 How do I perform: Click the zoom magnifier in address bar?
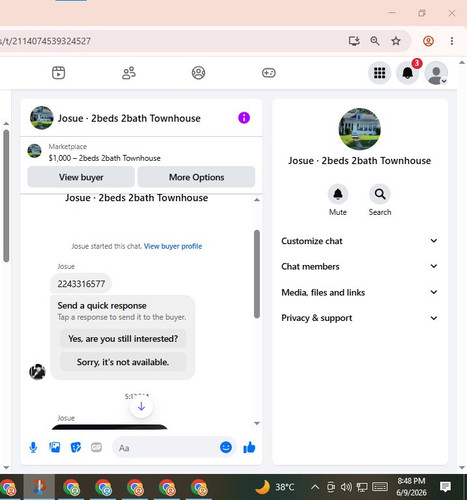click(x=375, y=41)
